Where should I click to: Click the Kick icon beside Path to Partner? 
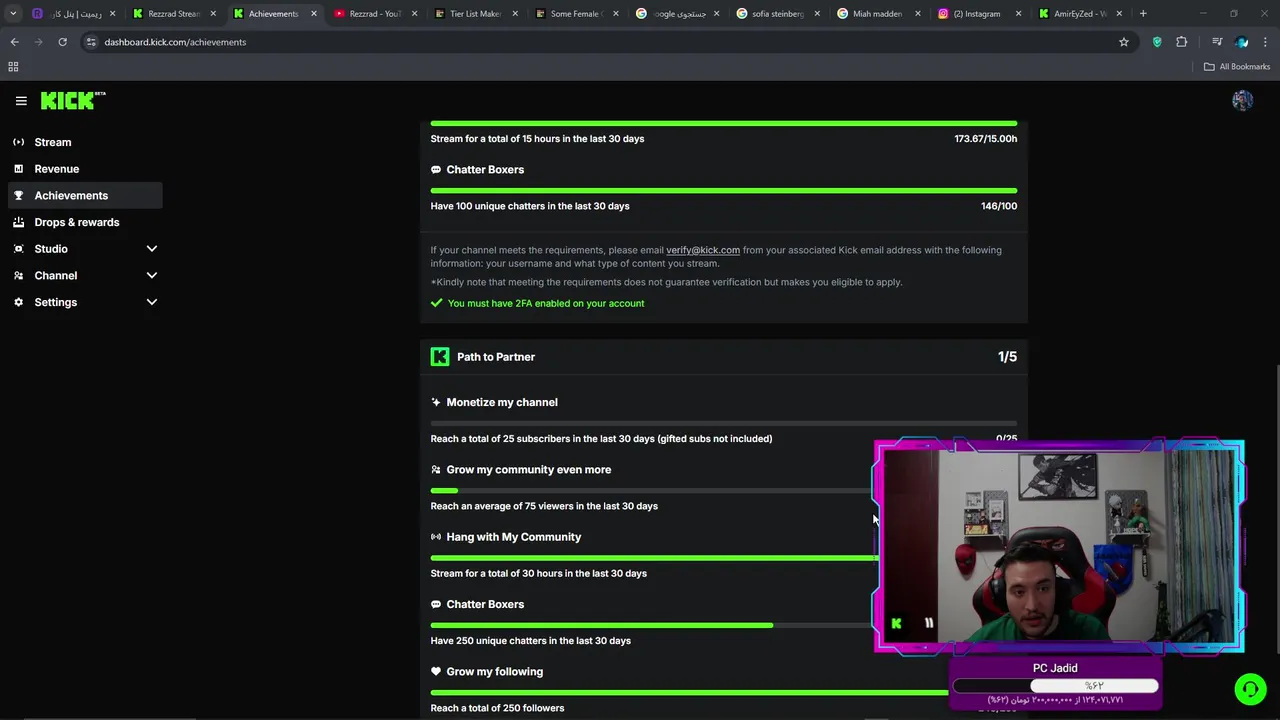tap(440, 357)
